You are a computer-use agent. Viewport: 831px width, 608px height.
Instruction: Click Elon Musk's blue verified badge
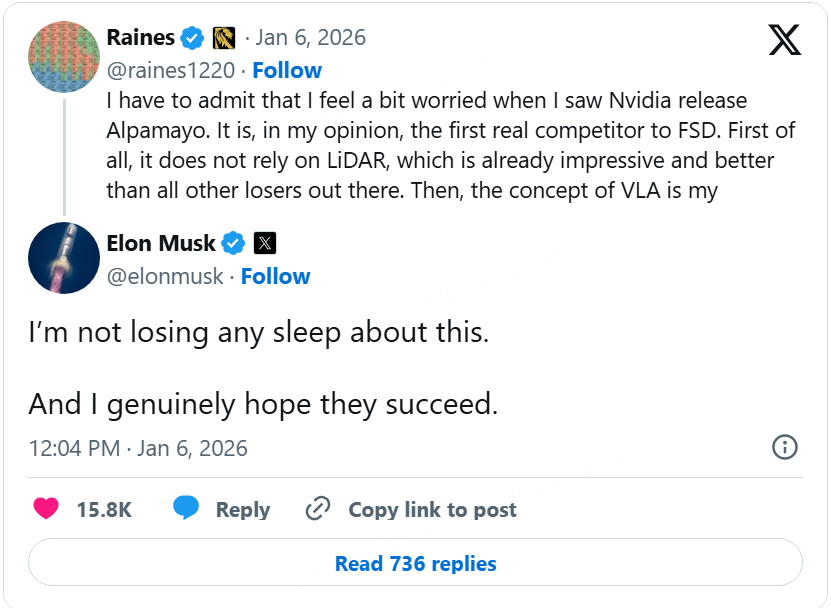233,243
